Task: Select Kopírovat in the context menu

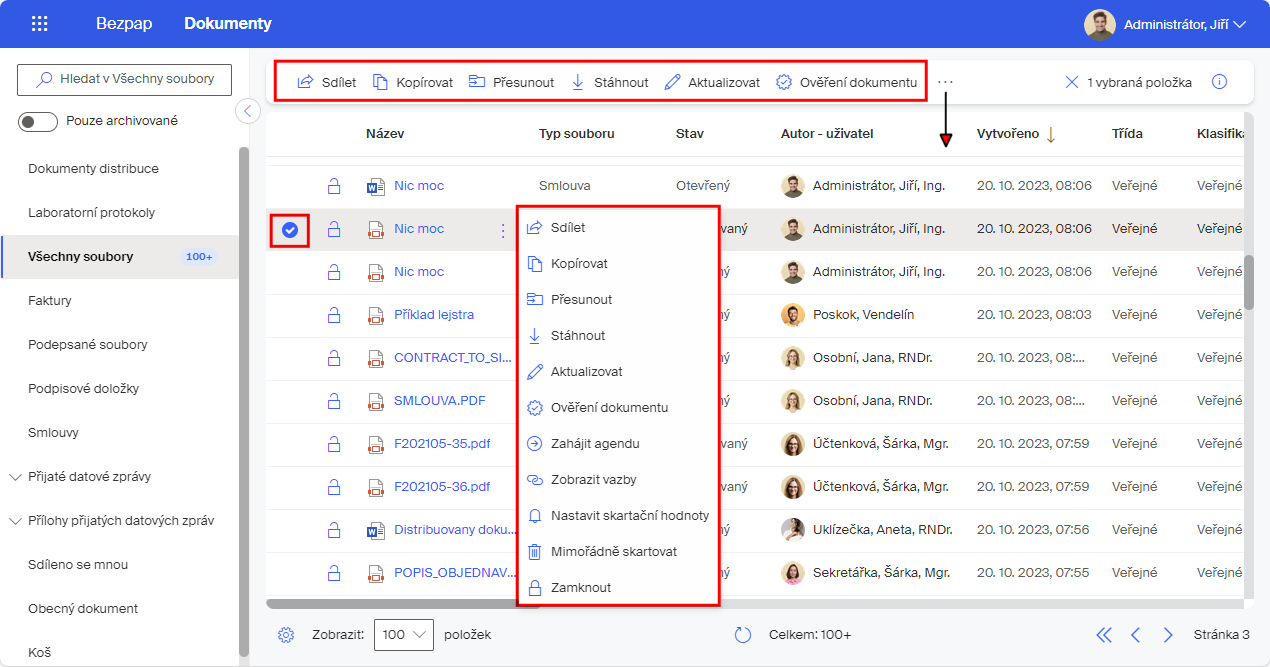Action: click(618, 264)
